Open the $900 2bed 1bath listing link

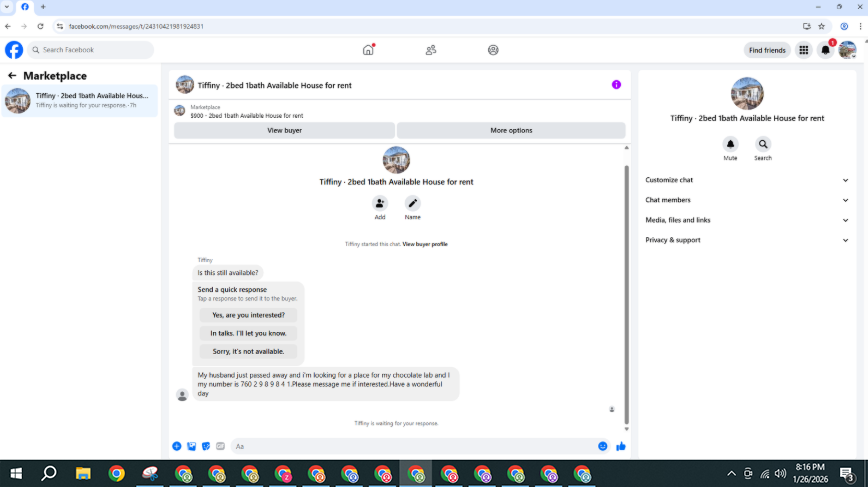[247, 116]
